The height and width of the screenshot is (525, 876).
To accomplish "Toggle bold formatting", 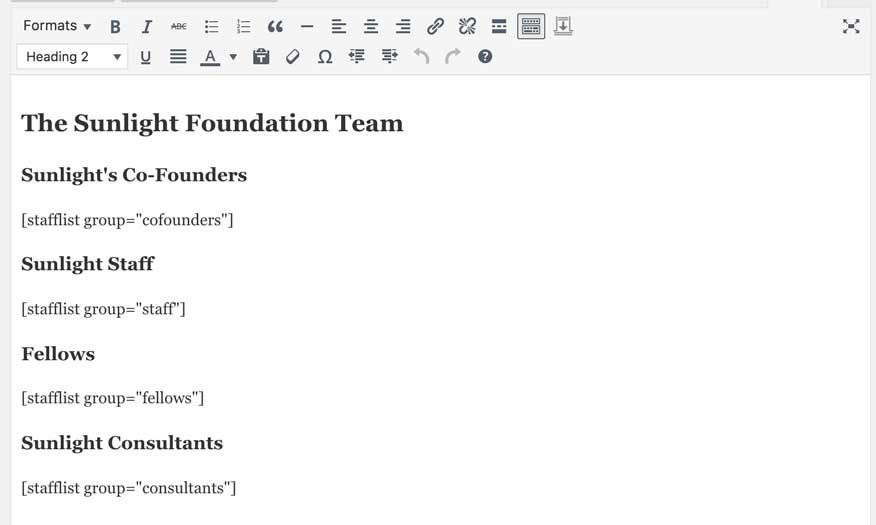I will [115, 26].
